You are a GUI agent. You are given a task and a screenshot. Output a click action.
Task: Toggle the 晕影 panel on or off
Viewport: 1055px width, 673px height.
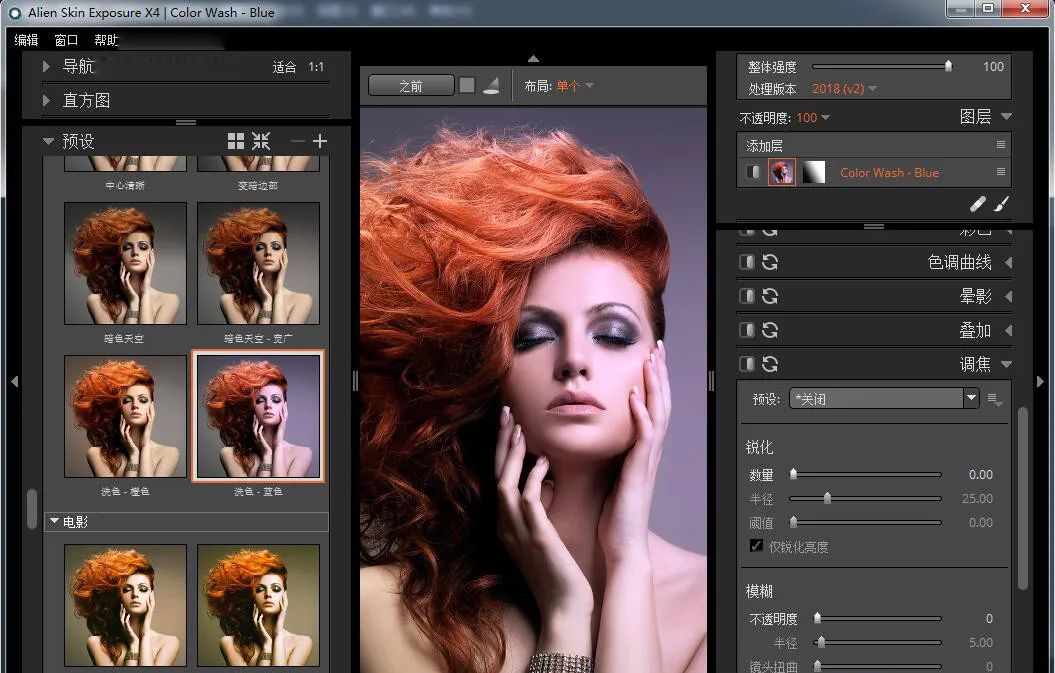click(746, 296)
